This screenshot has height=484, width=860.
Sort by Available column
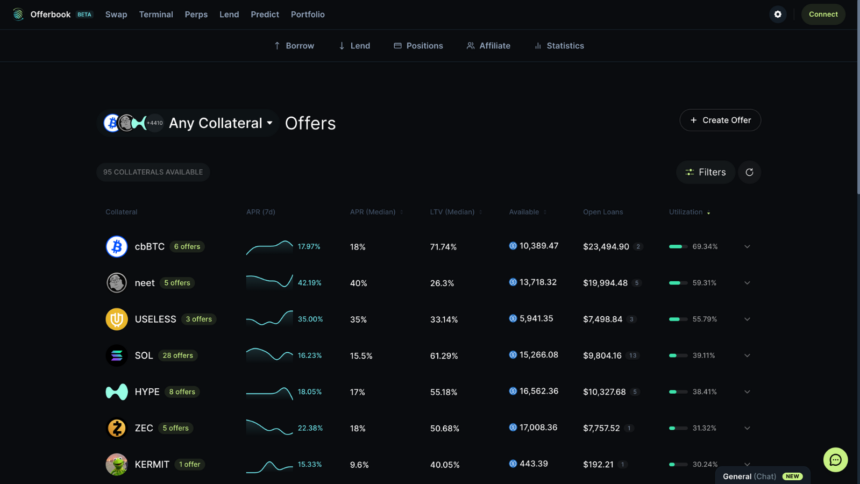(527, 212)
